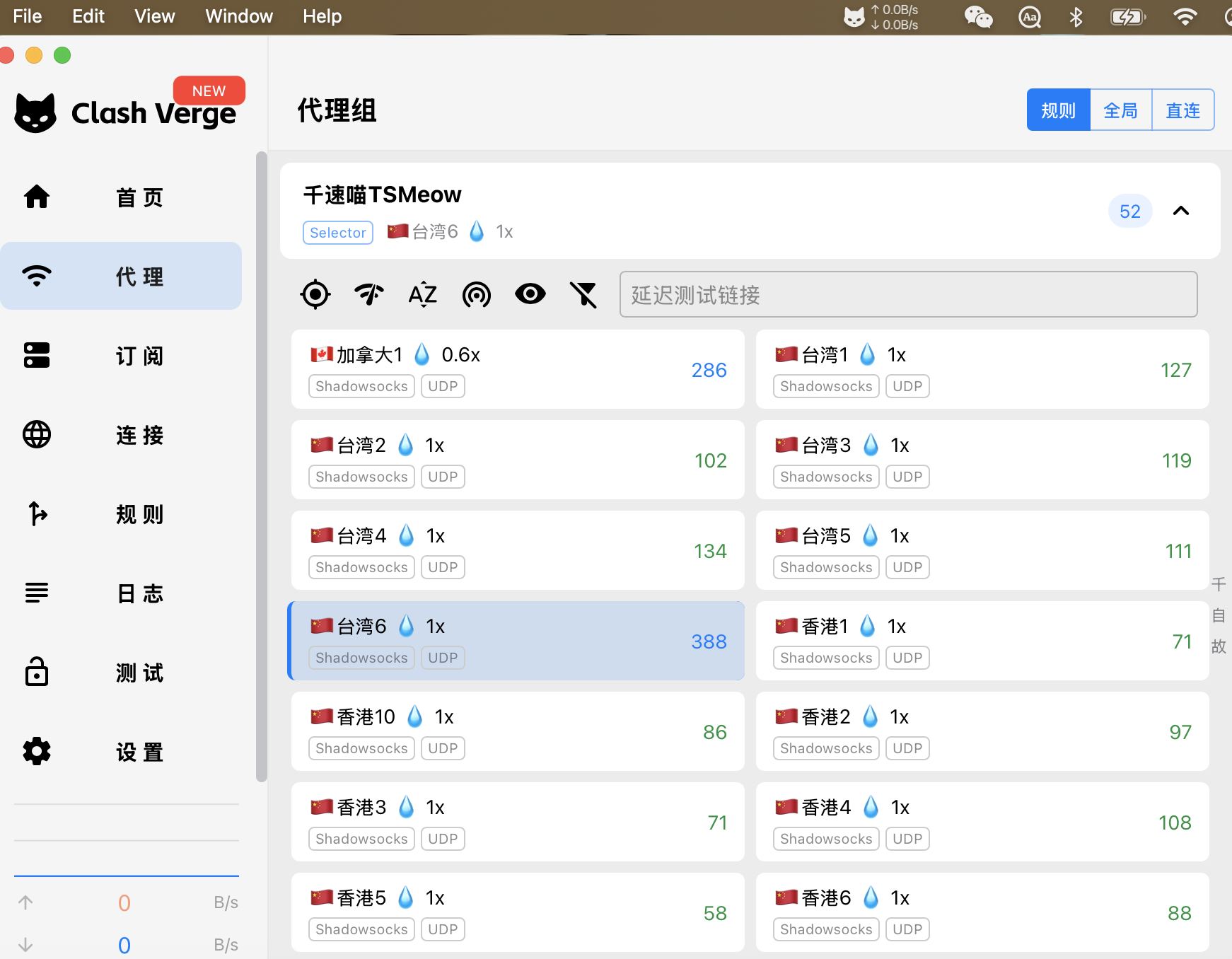Image resolution: width=1232 pixels, height=959 pixels.
Task: Open the View menu
Action: pyautogui.click(x=154, y=16)
